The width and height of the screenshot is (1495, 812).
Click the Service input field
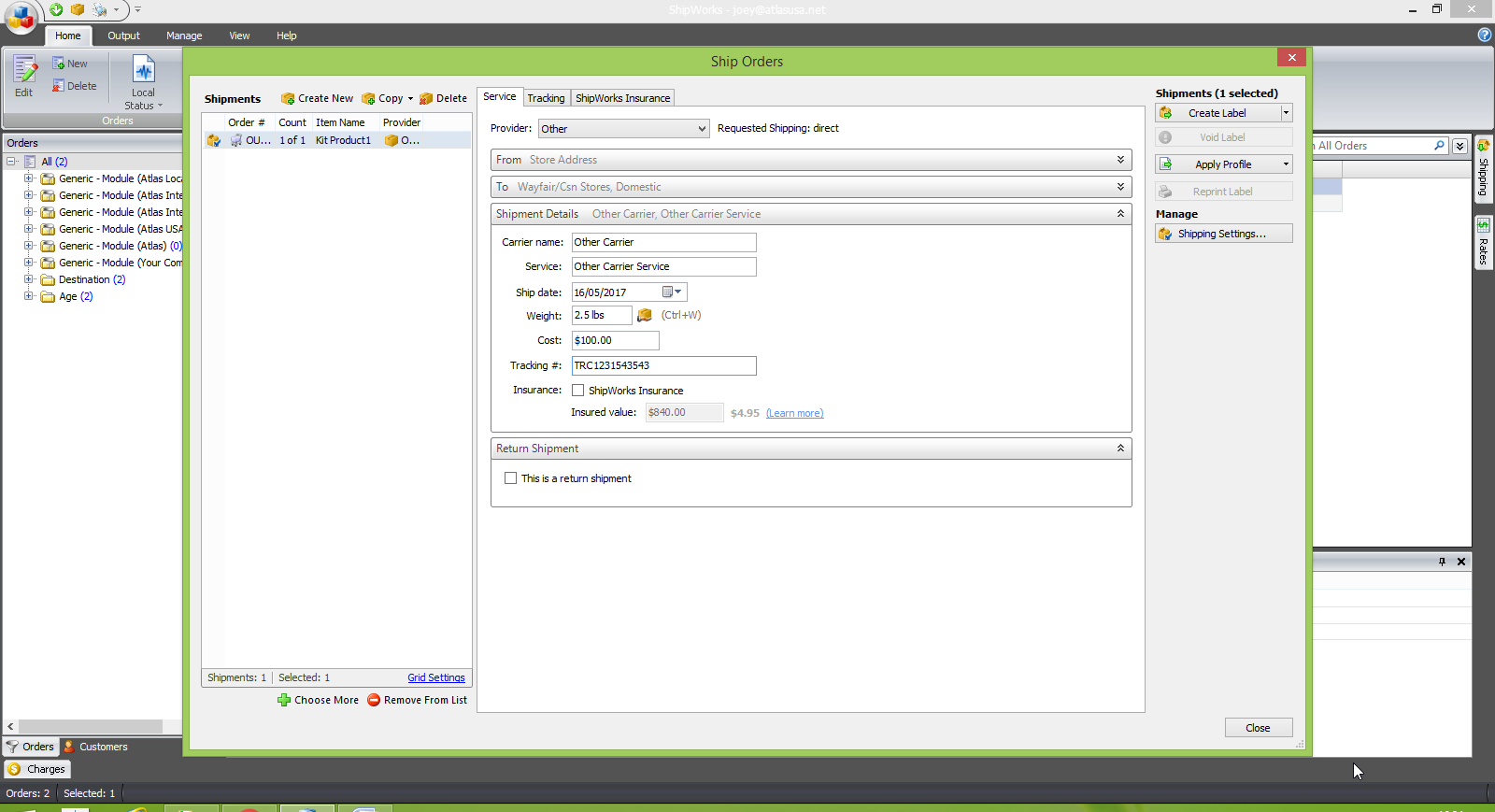click(663, 266)
